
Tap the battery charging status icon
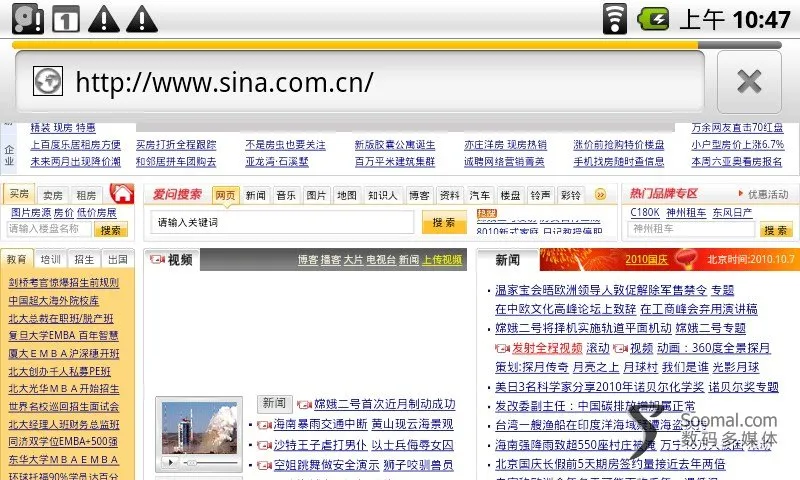tap(654, 19)
